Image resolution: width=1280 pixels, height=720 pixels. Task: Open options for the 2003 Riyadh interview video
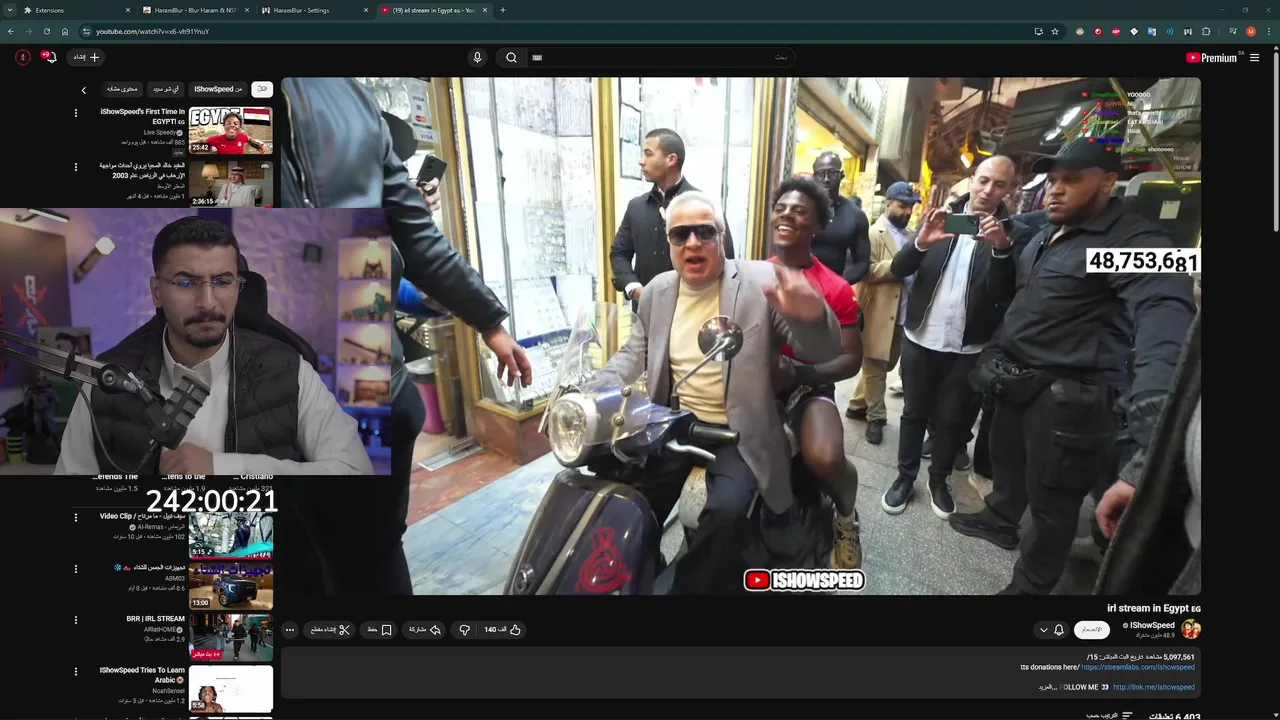[x=76, y=166]
